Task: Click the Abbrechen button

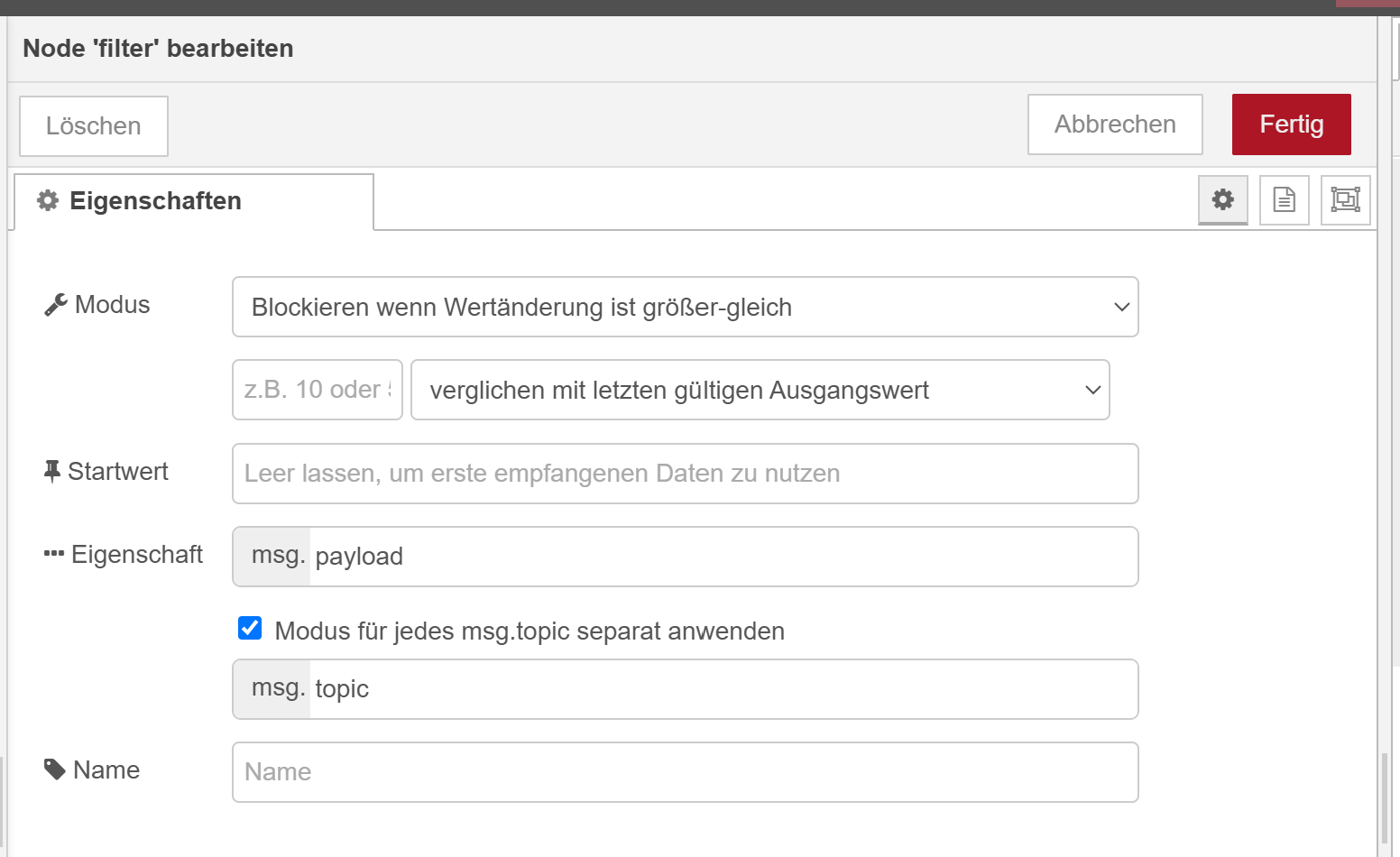Action: tap(1115, 124)
